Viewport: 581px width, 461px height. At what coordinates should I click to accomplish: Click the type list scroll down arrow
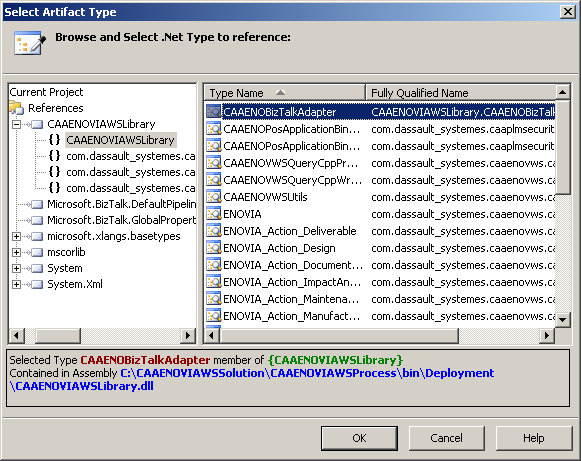tap(562, 319)
